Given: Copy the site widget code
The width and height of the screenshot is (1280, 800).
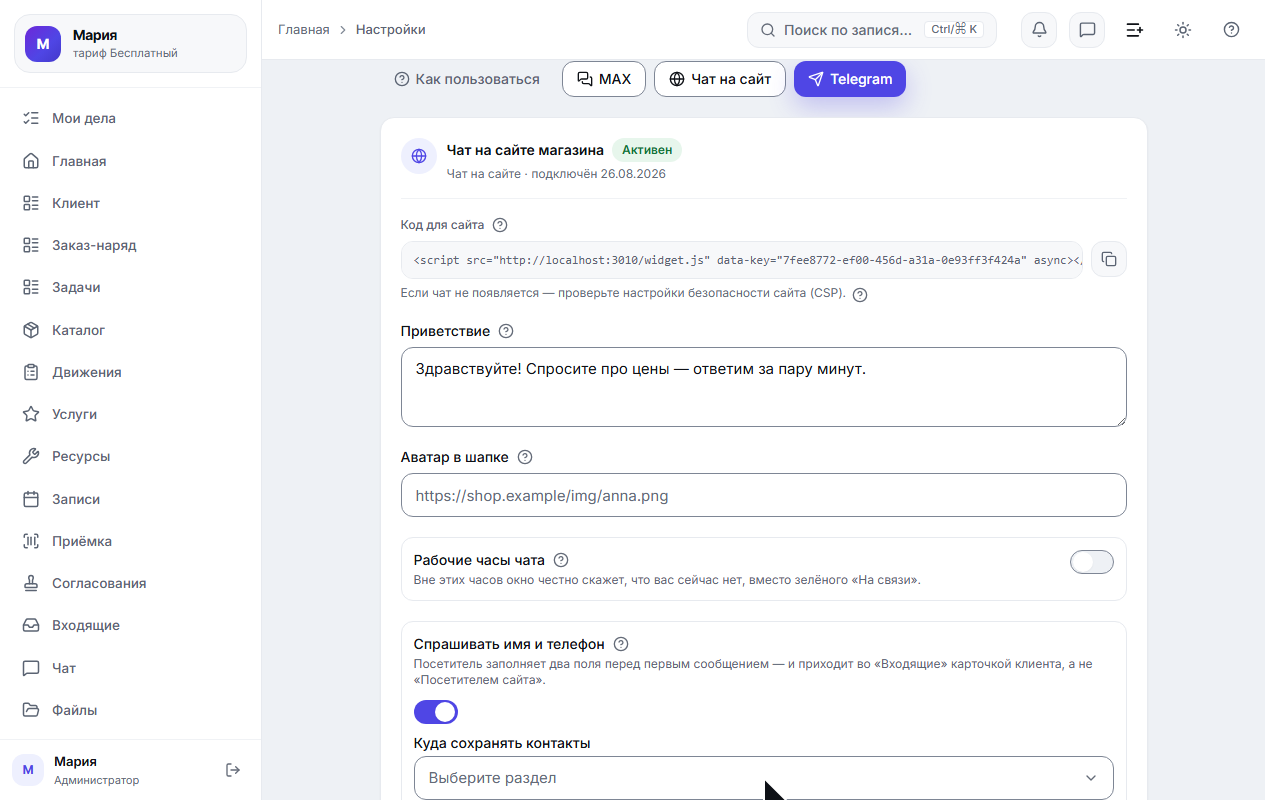Looking at the screenshot, I should (1109, 260).
